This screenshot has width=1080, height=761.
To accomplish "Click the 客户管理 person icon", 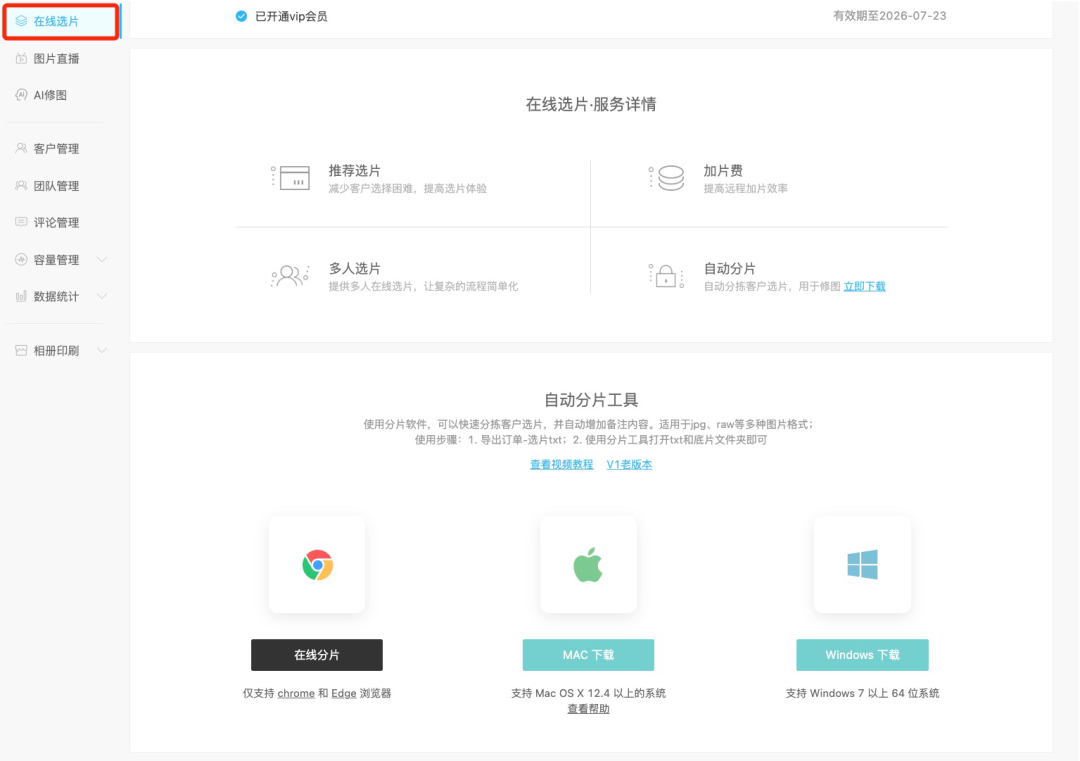I will pos(21,148).
